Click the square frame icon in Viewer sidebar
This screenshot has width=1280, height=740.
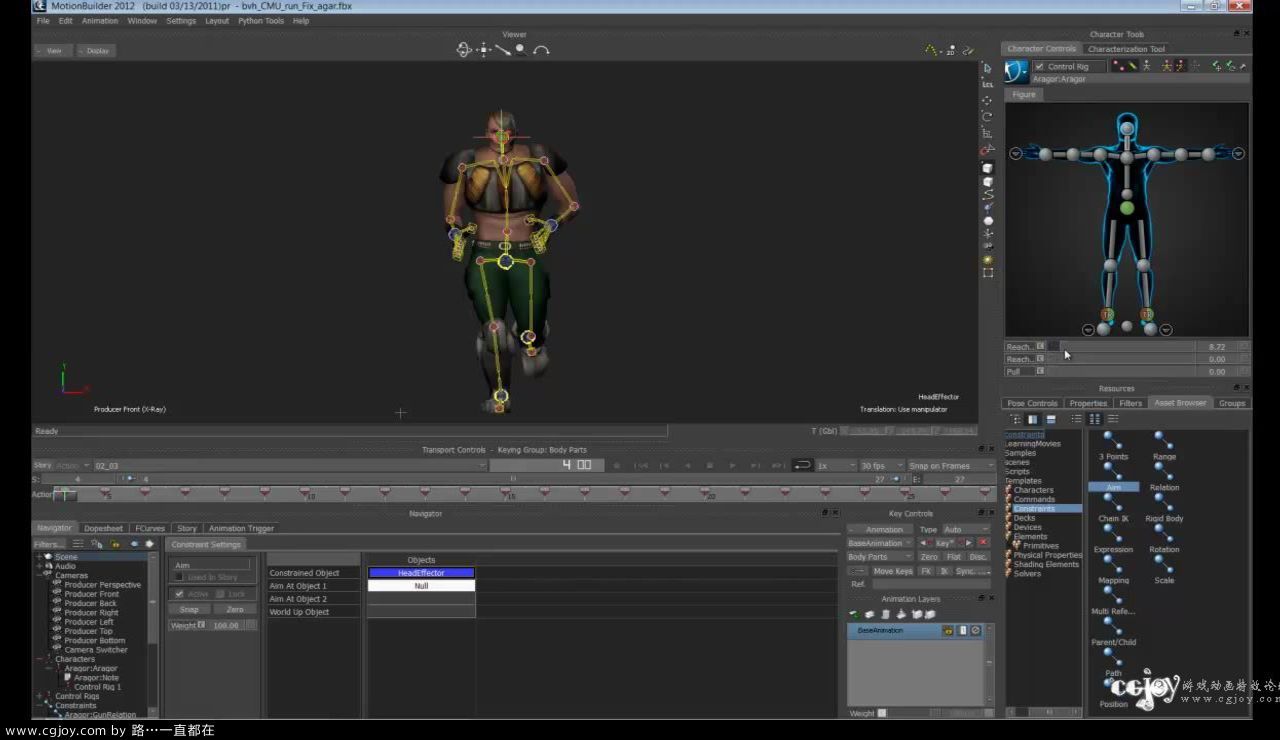click(x=988, y=272)
